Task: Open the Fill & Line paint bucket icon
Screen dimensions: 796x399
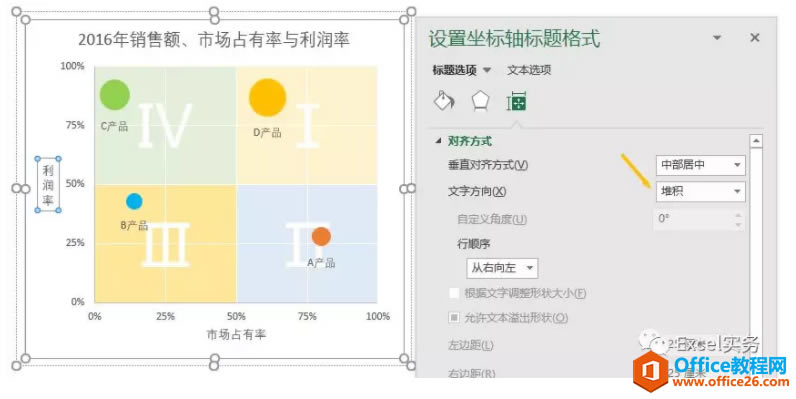Action: point(444,101)
